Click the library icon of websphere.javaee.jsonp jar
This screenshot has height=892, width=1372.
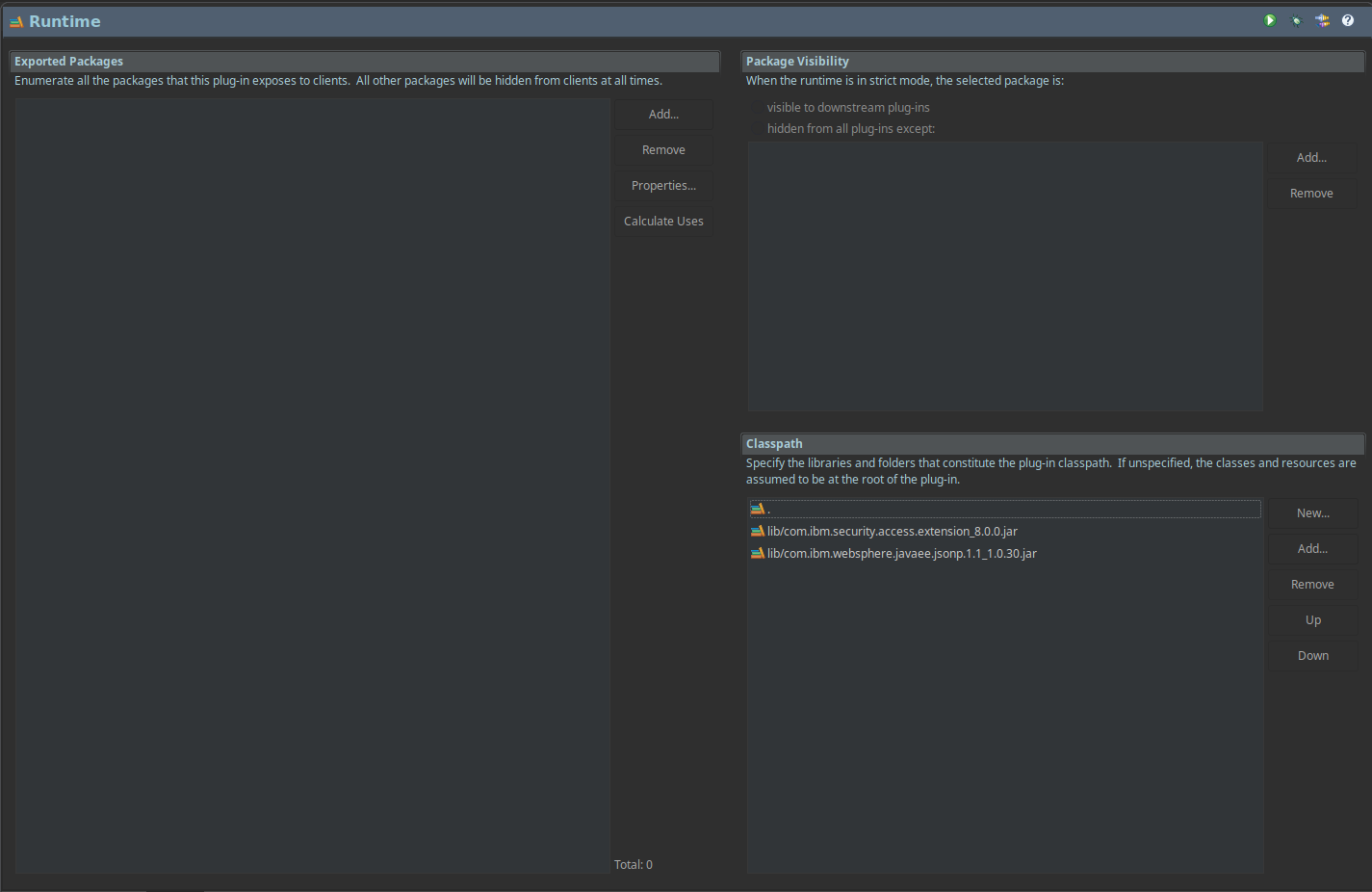tap(757, 553)
